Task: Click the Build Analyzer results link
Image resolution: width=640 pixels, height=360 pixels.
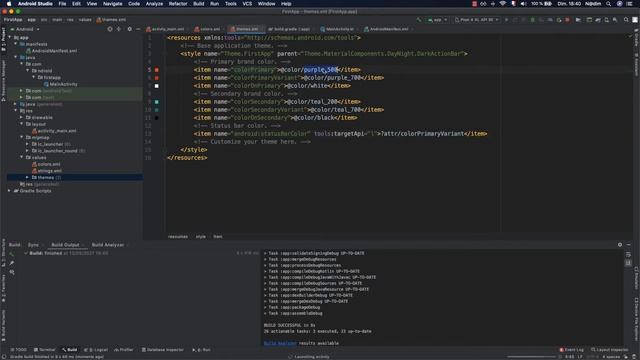Action: (x=280, y=343)
